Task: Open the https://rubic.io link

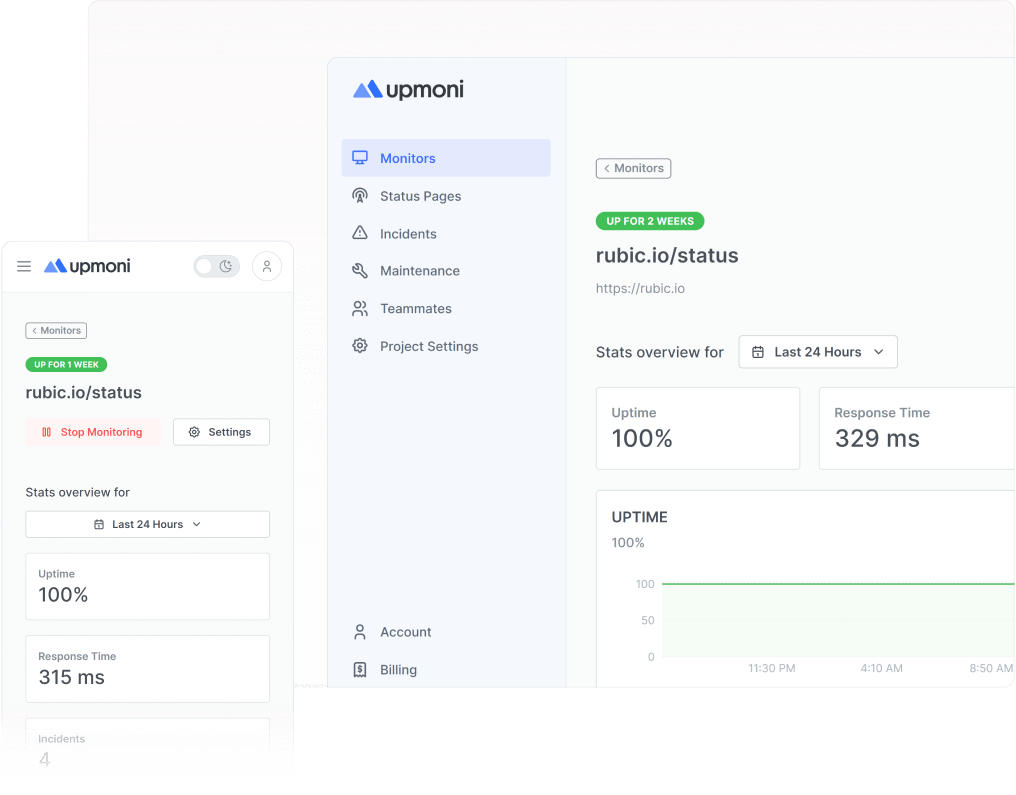Action: pyautogui.click(x=640, y=289)
